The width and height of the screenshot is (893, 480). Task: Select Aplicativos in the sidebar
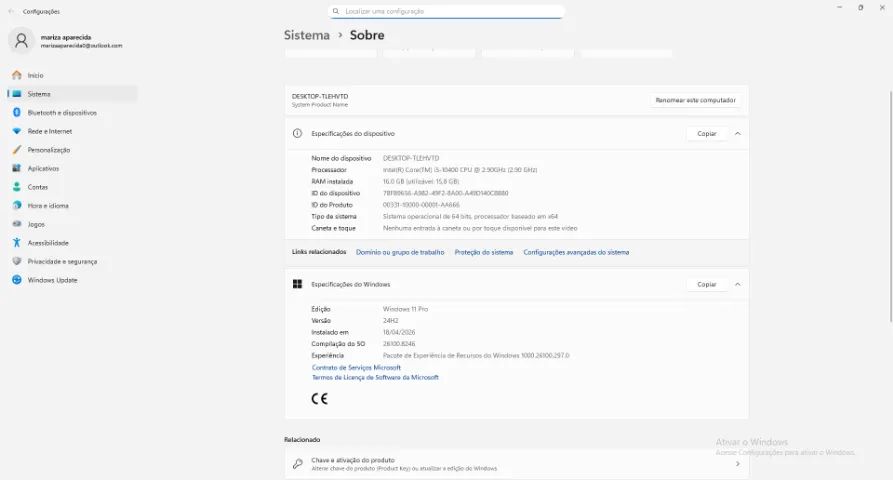tap(72, 169)
